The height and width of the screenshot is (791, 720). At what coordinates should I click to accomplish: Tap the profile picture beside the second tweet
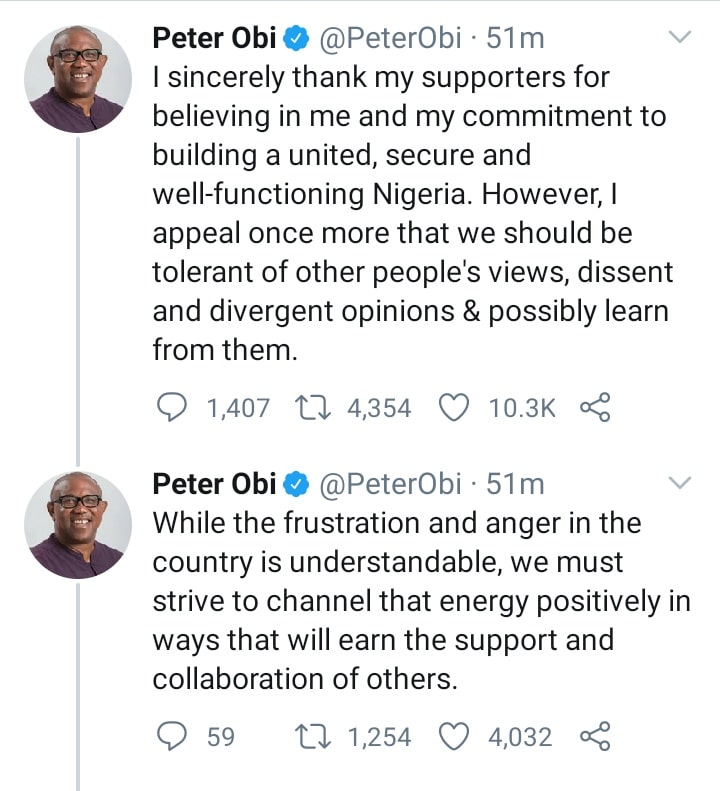click(x=78, y=525)
